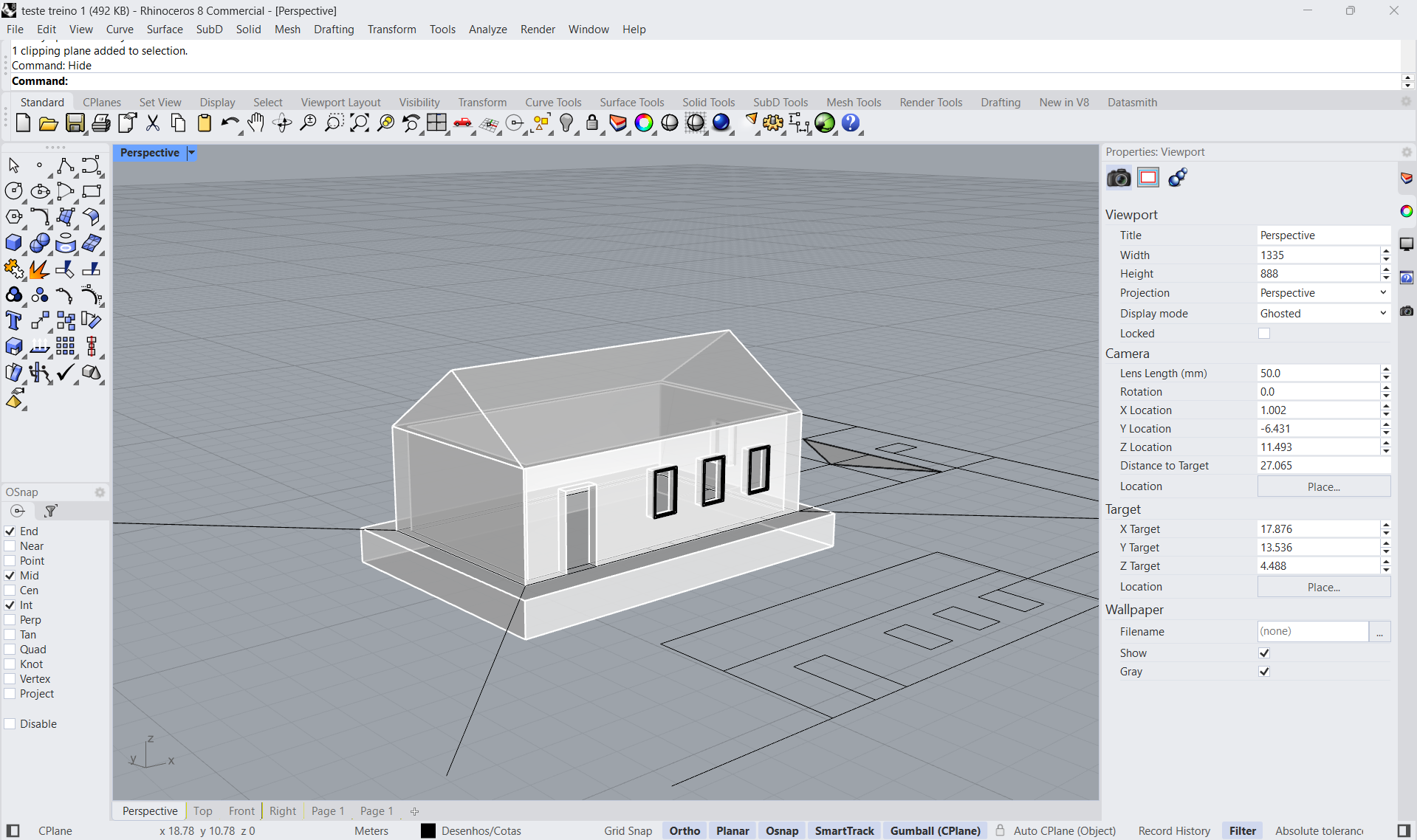
Task: Click the Undo arrow icon
Action: [230, 123]
